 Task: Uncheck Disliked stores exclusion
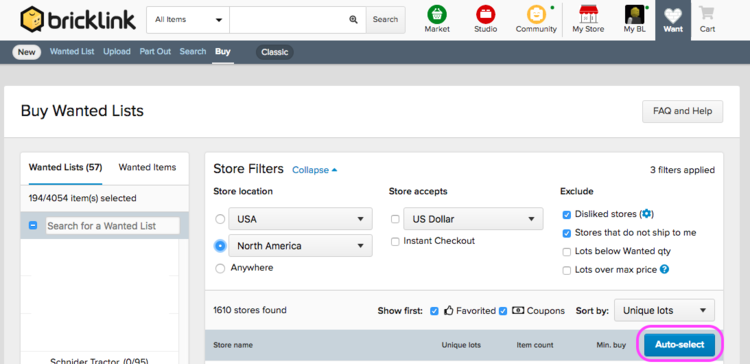566,215
